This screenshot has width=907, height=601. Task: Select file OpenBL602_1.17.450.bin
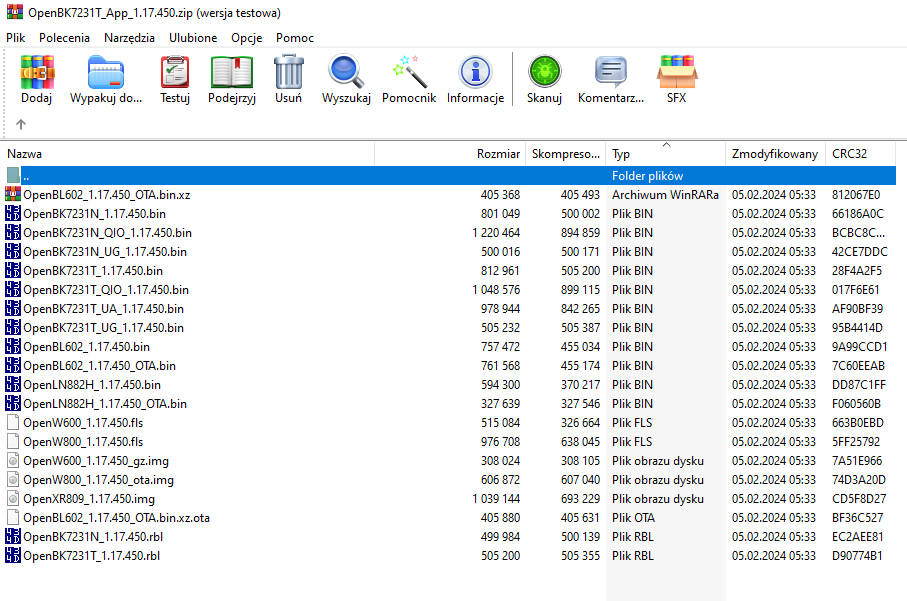(x=87, y=347)
